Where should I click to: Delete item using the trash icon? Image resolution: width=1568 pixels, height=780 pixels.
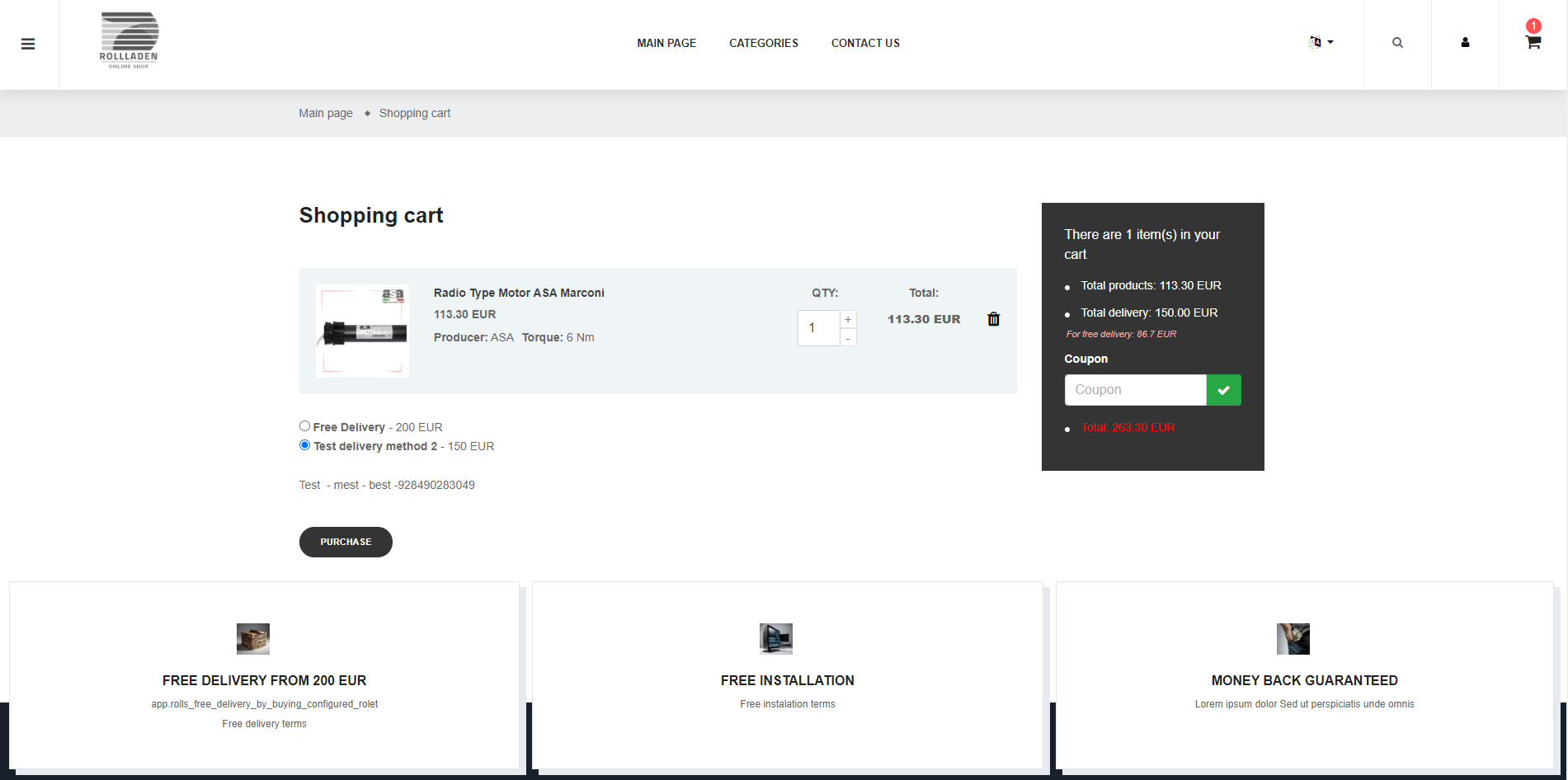pyautogui.click(x=993, y=319)
